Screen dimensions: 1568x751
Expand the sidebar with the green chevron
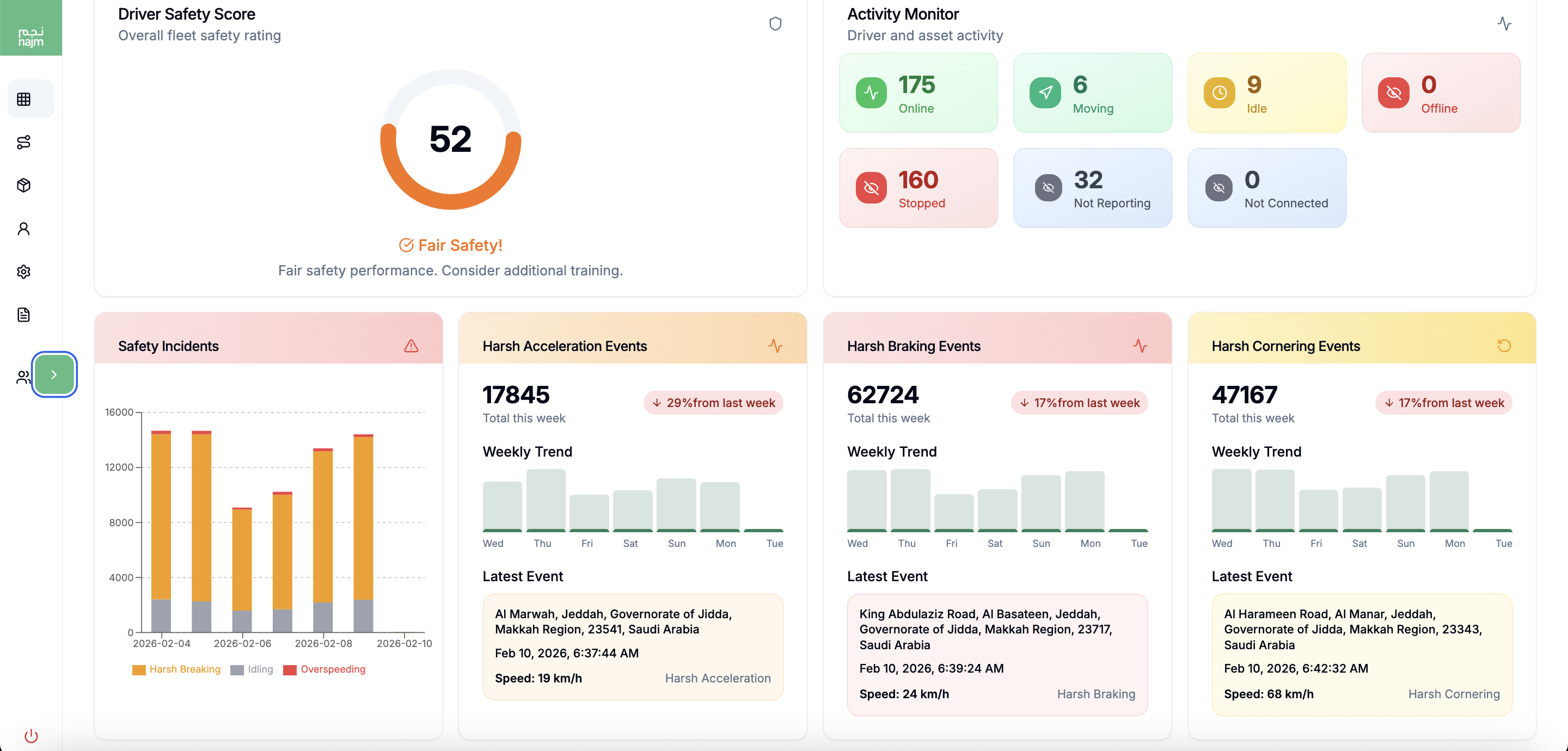click(x=54, y=374)
